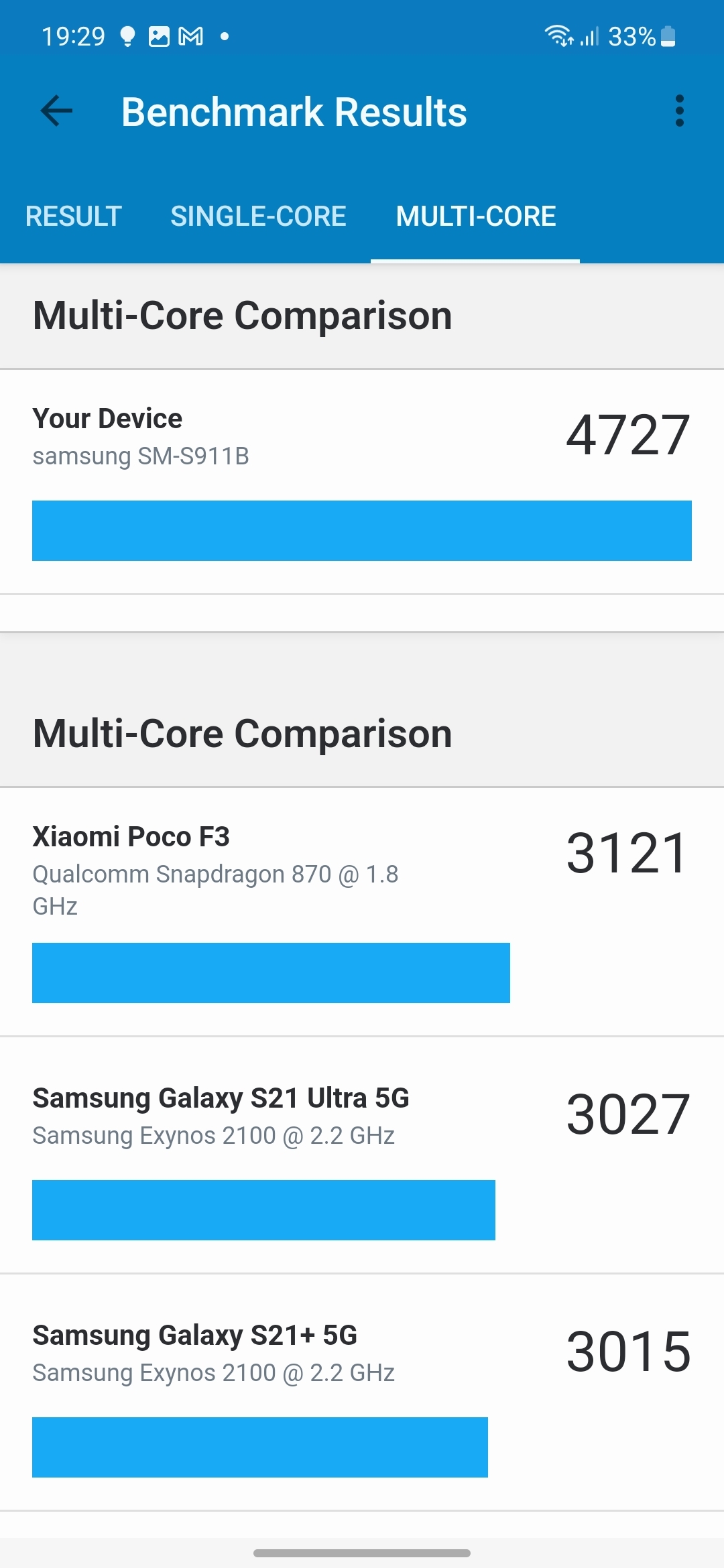Click the Wi-Fi status icon
The width and height of the screenshot is (724, 1568).
click(x=558, y=36)
